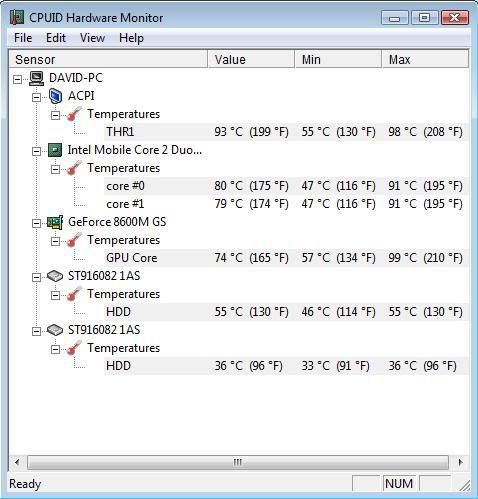This screenshot has height=499, width=478.
Task: Click the Min column header
Action: 338,59
